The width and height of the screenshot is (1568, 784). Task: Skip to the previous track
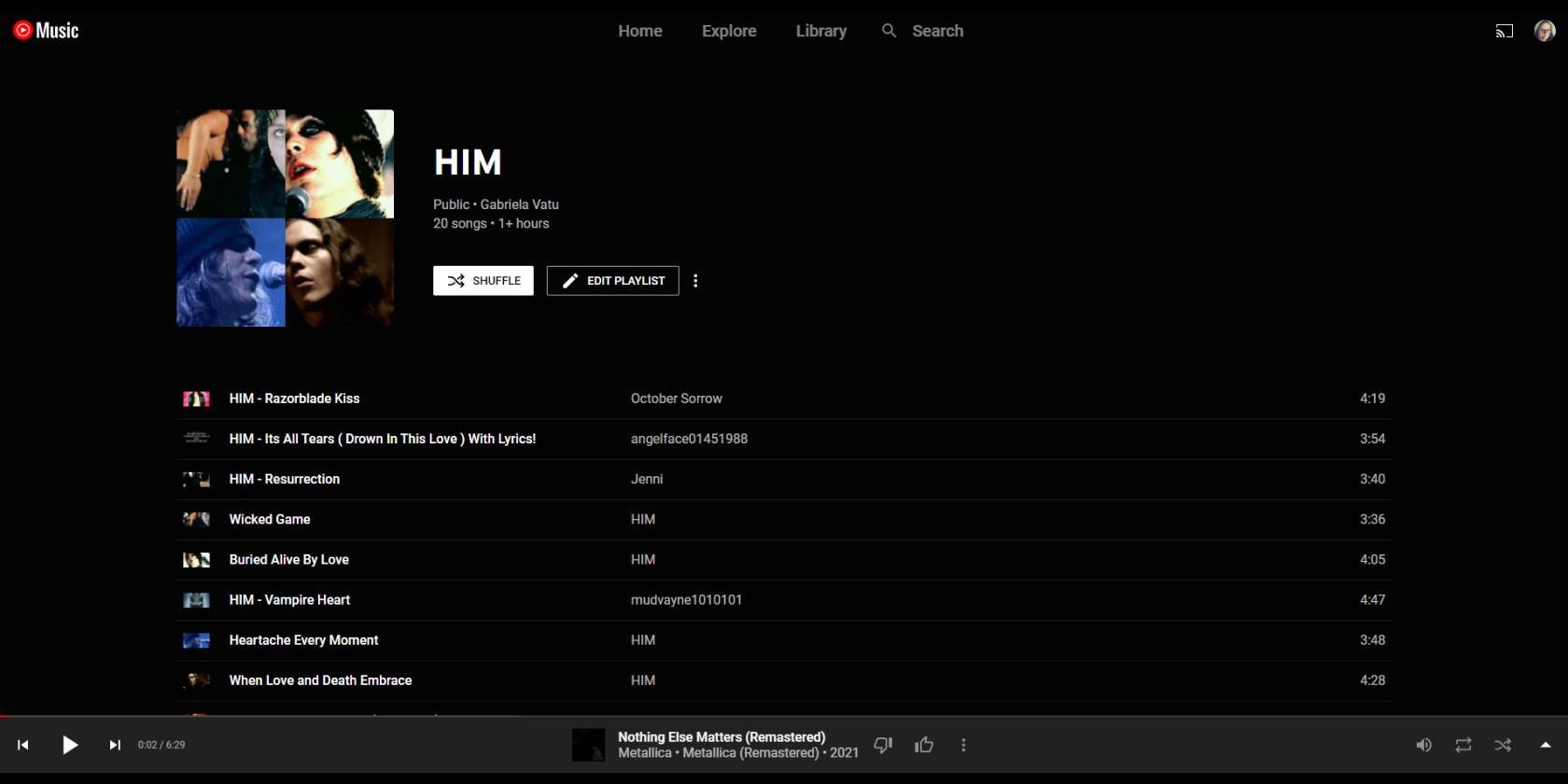[23, 745]
